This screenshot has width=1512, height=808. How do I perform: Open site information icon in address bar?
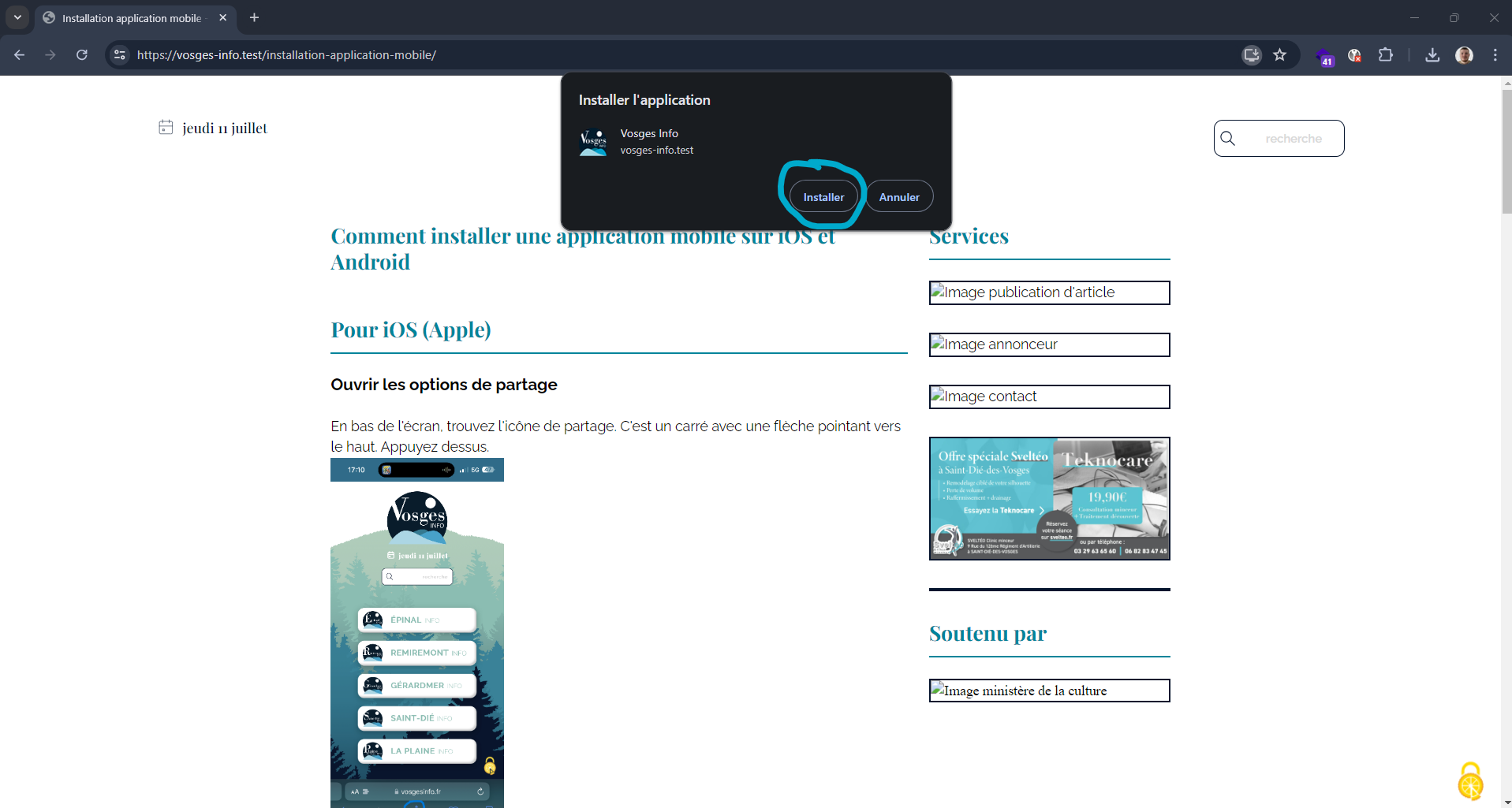(120, 55)
